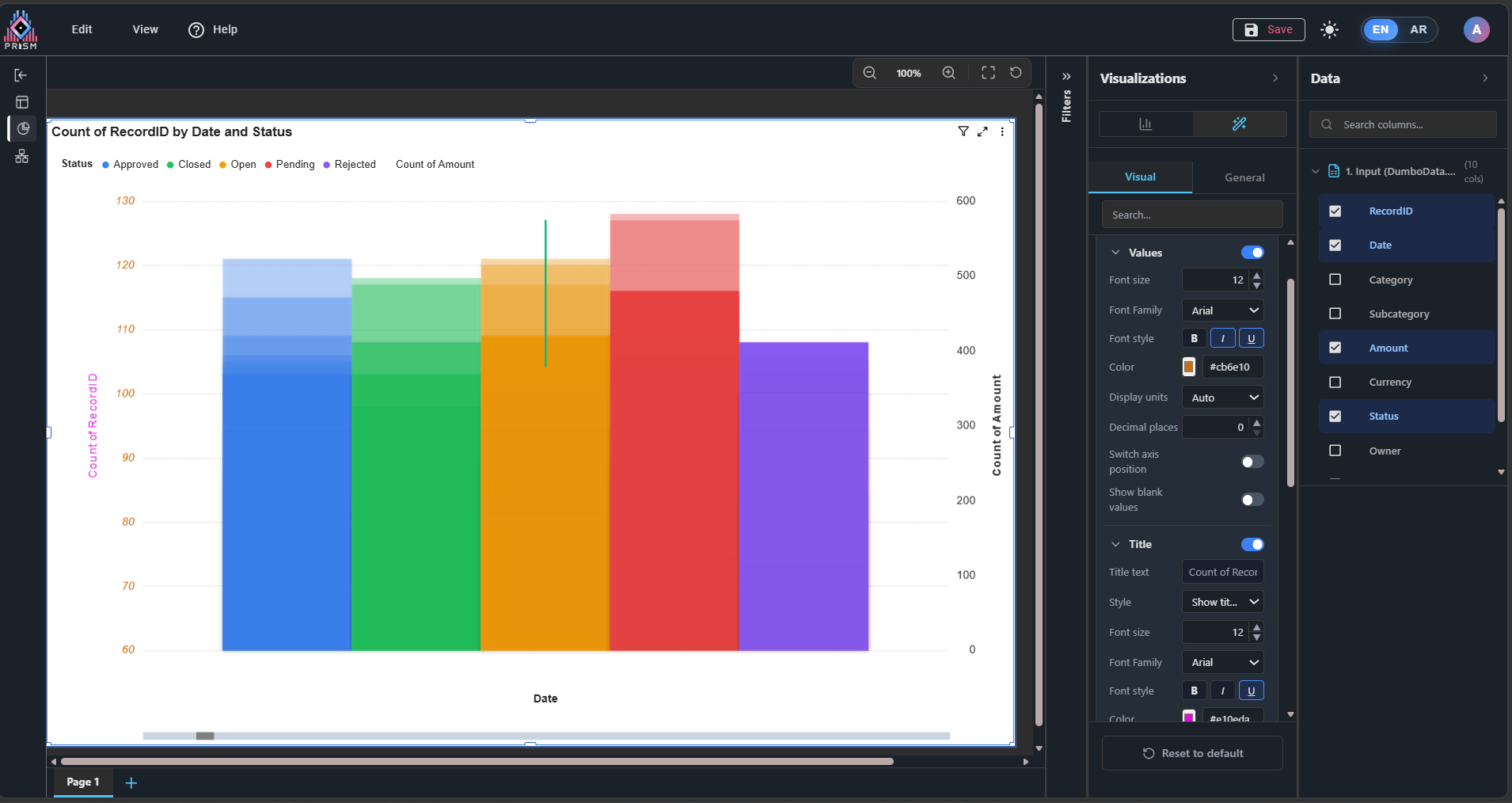Click the Save button
The height and width of the screenshot is (803, 1512).
(1268, 29)
